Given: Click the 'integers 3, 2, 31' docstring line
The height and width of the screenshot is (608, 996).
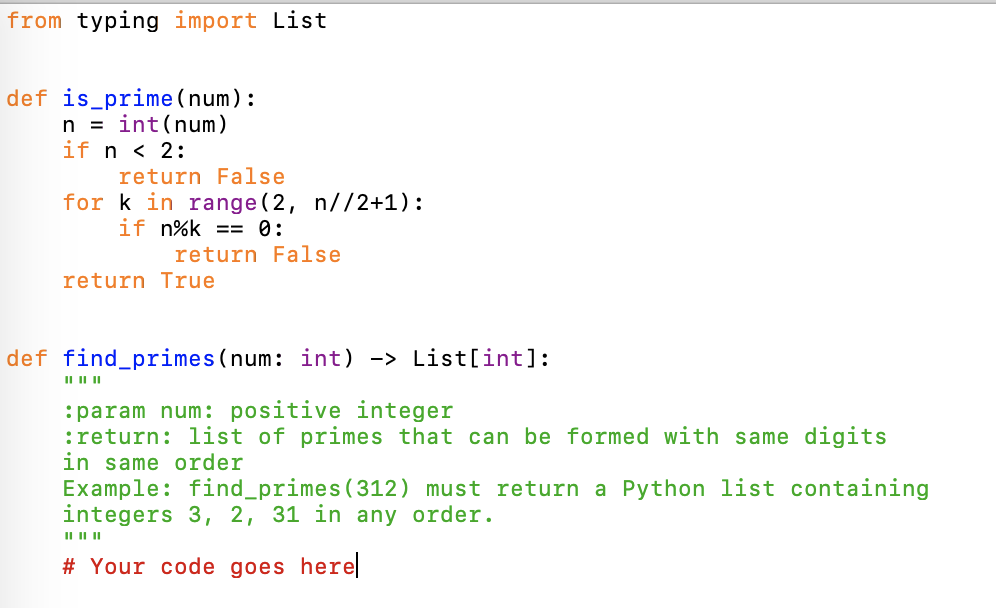Looking at the screenshot, I should tap(278, 515).
